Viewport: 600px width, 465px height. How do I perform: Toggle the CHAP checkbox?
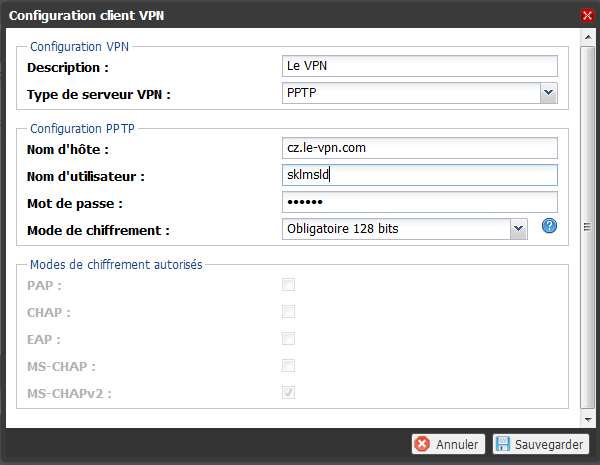coord(289,312)
